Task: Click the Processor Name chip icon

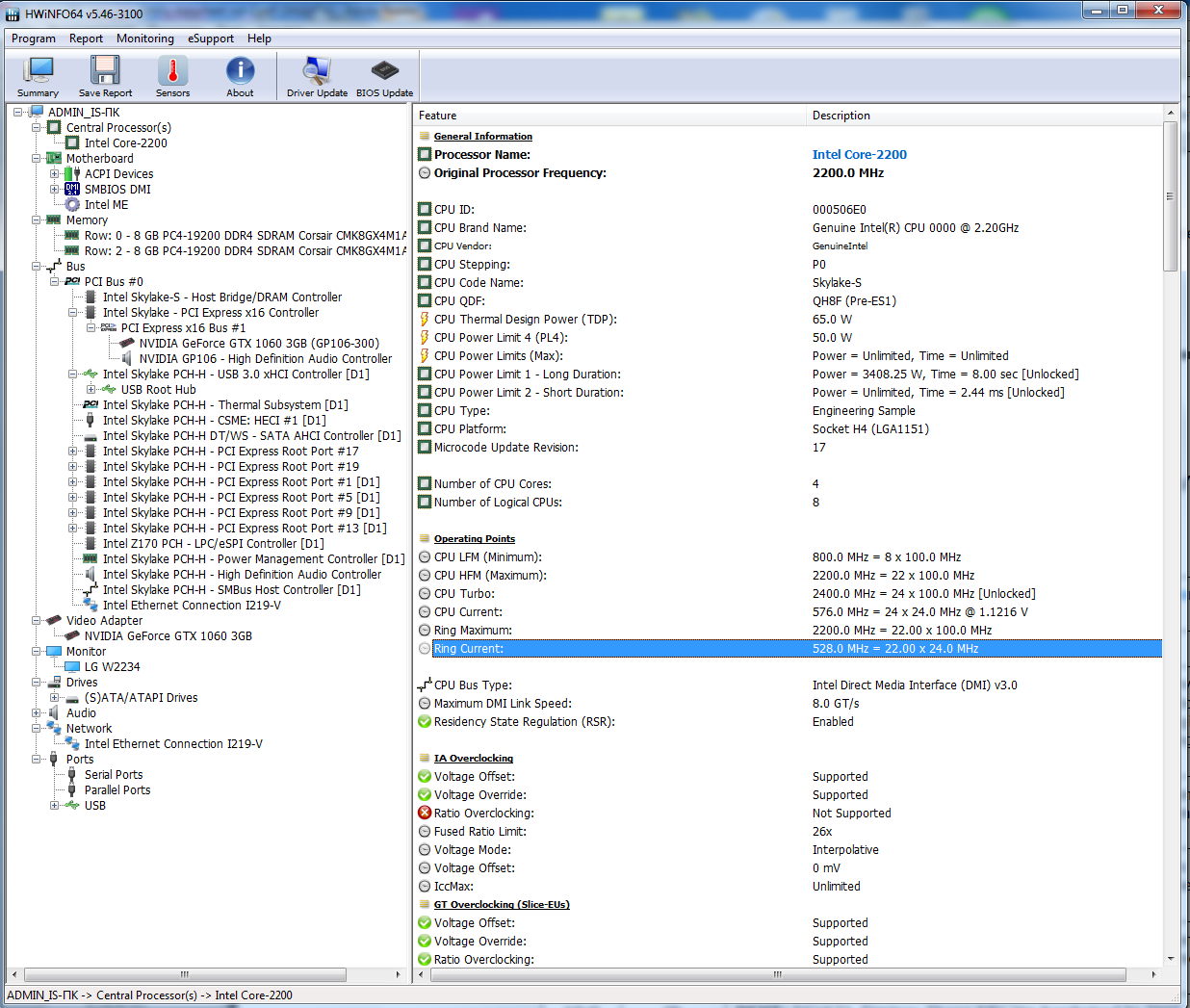Action: click(x=425, y=155)
